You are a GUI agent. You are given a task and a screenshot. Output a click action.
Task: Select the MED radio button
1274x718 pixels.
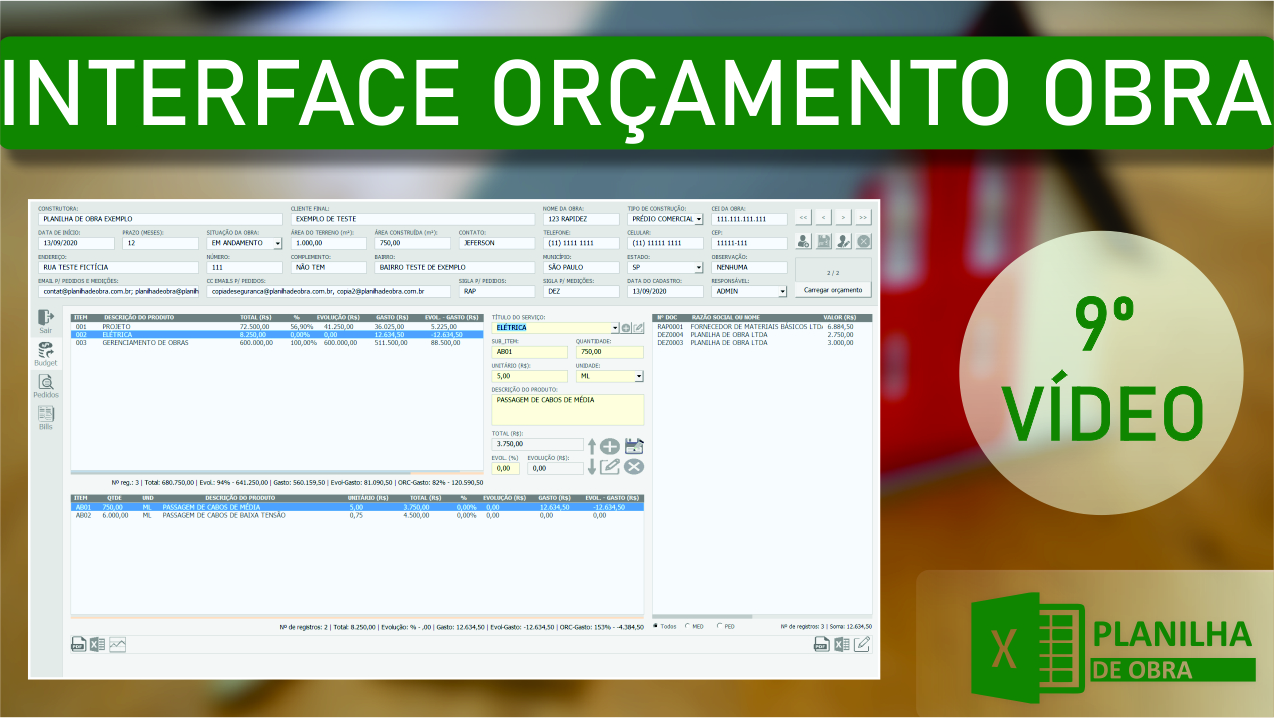coord(687,626)
